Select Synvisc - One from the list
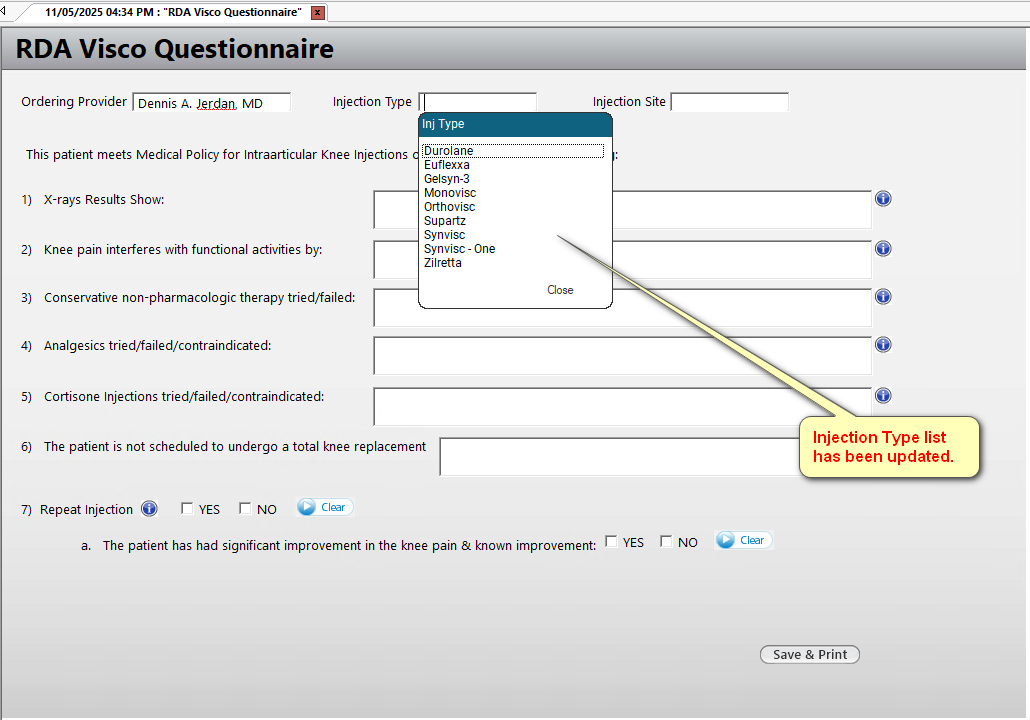The image size is (1030, 720). coord(460,248)
